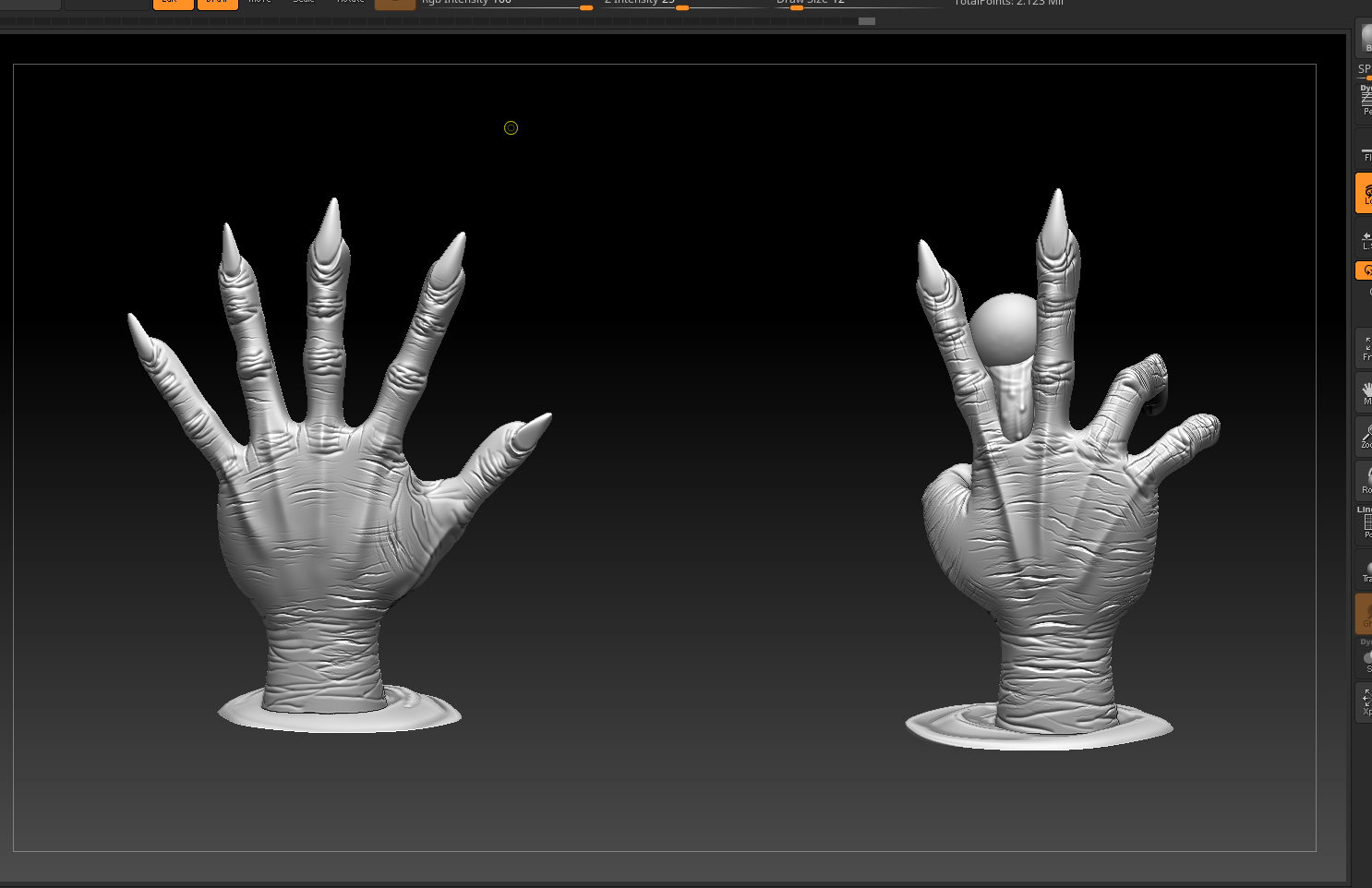The width and height of the screenshot is (1372, 888).
Task: Toggle the Floor grid button
Action: pos(1366,151)
